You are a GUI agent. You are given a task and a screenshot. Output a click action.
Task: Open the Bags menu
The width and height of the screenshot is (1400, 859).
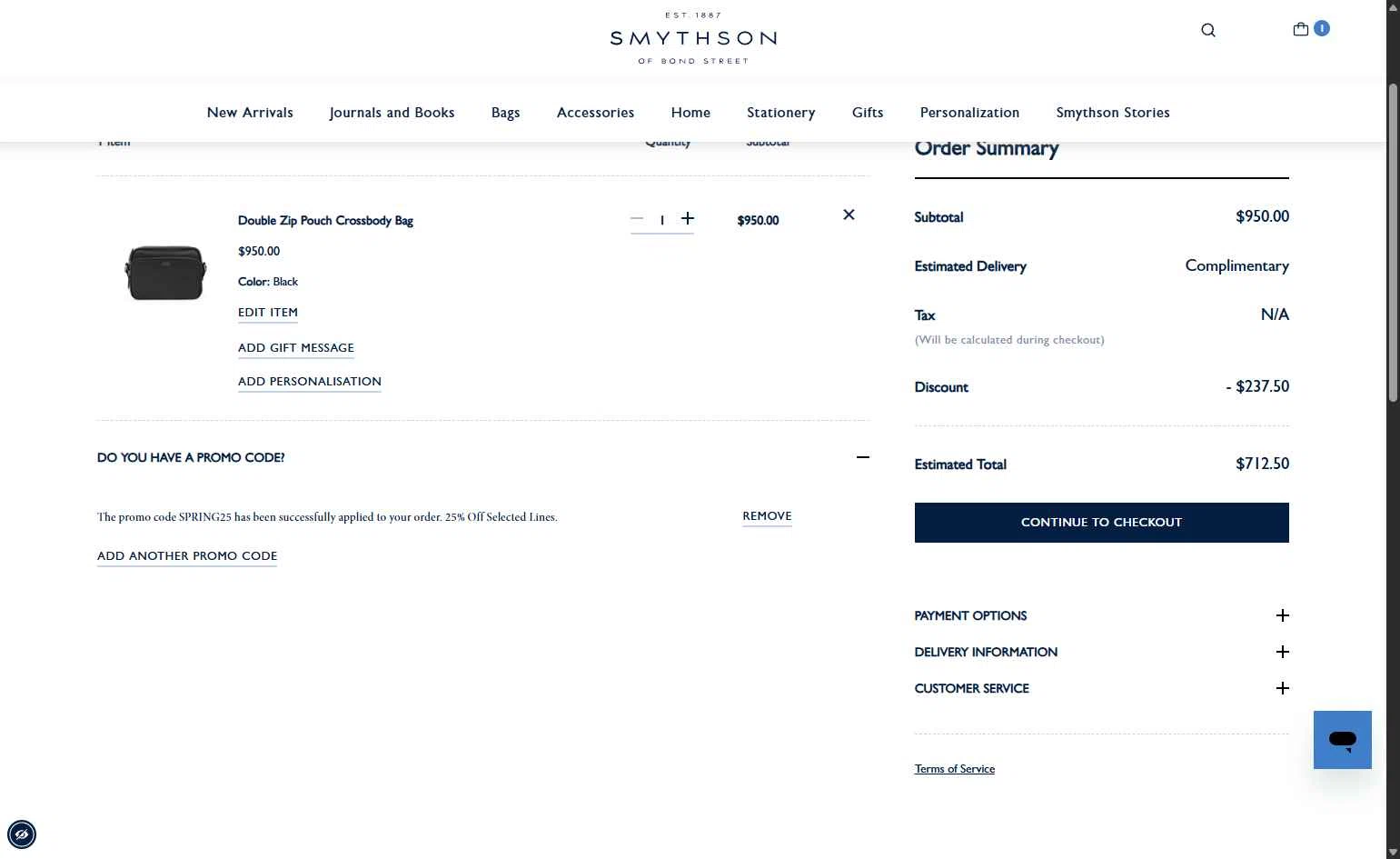(505, 113)
